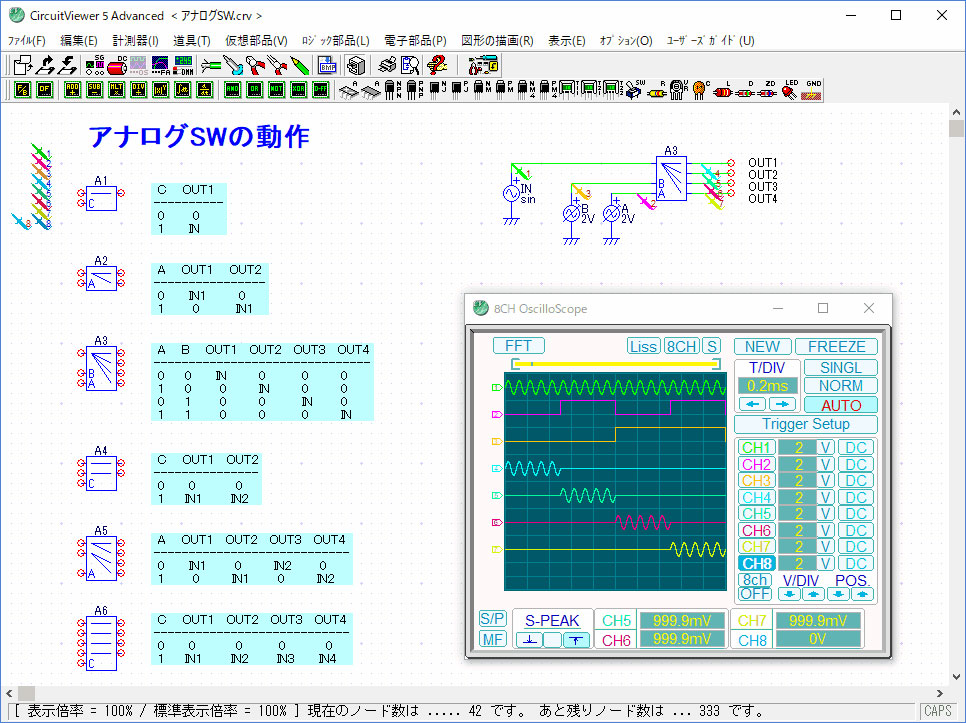Insert NOT logic gate part

[277, 90]
